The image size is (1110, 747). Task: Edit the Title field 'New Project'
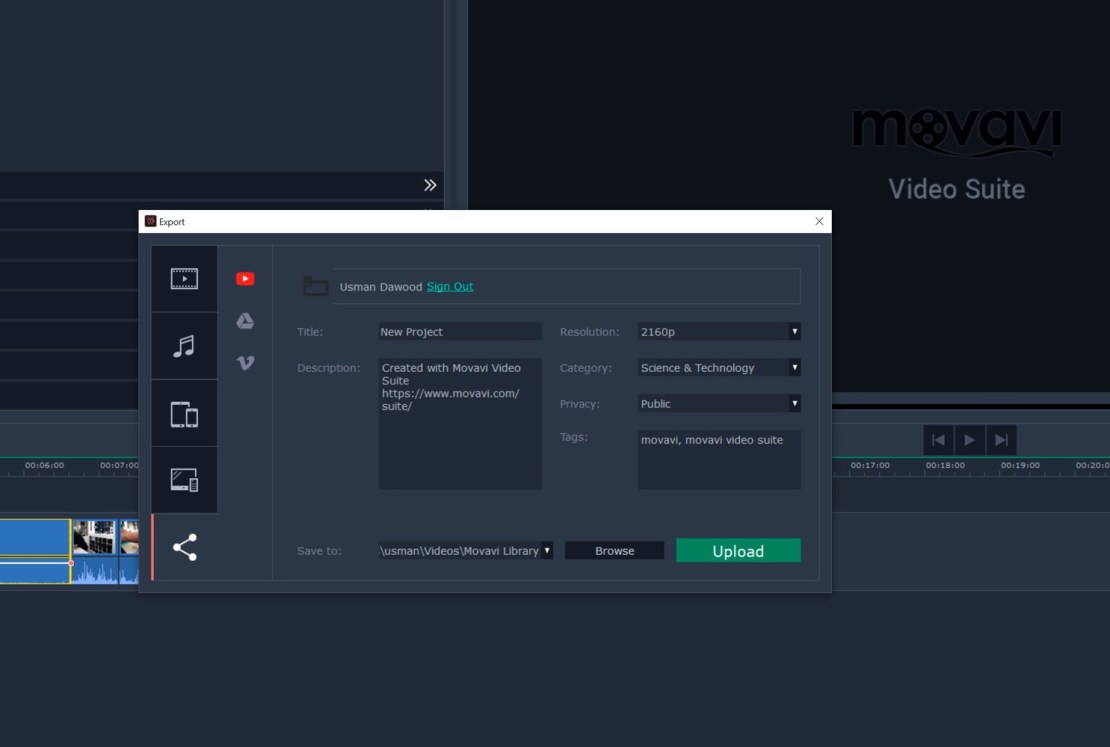tap(460, 331)
